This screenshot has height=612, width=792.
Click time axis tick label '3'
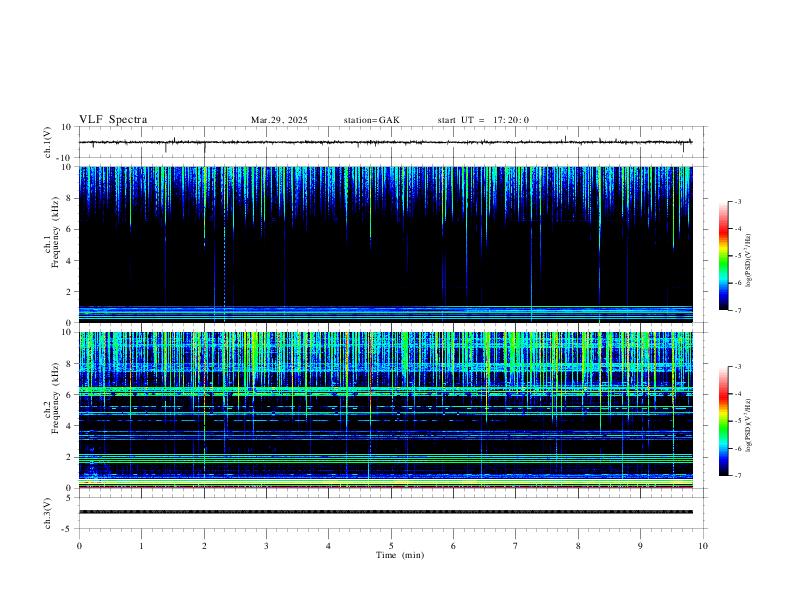tap(266, 546)
